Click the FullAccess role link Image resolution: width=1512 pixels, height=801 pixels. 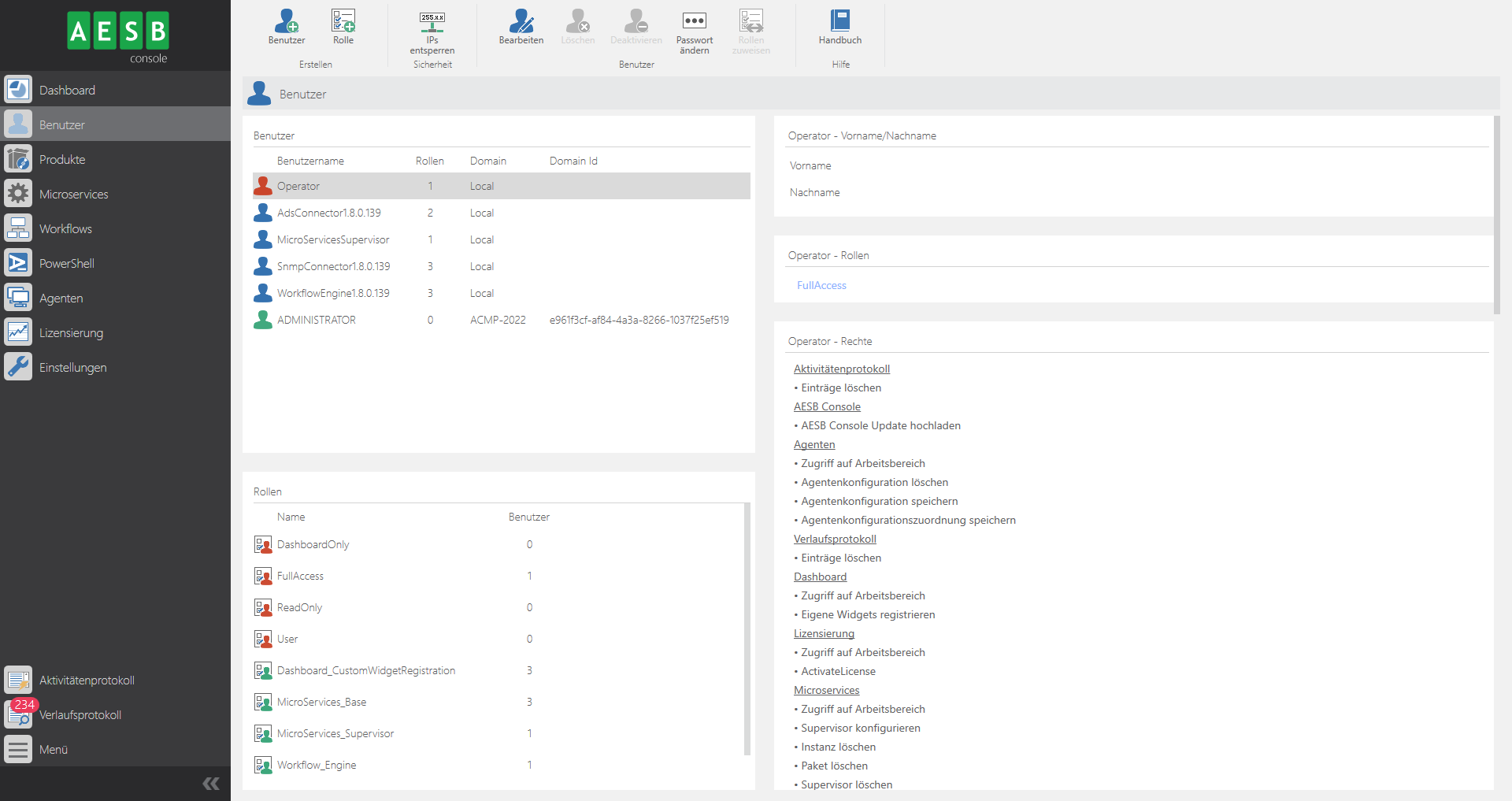(821, 286)
